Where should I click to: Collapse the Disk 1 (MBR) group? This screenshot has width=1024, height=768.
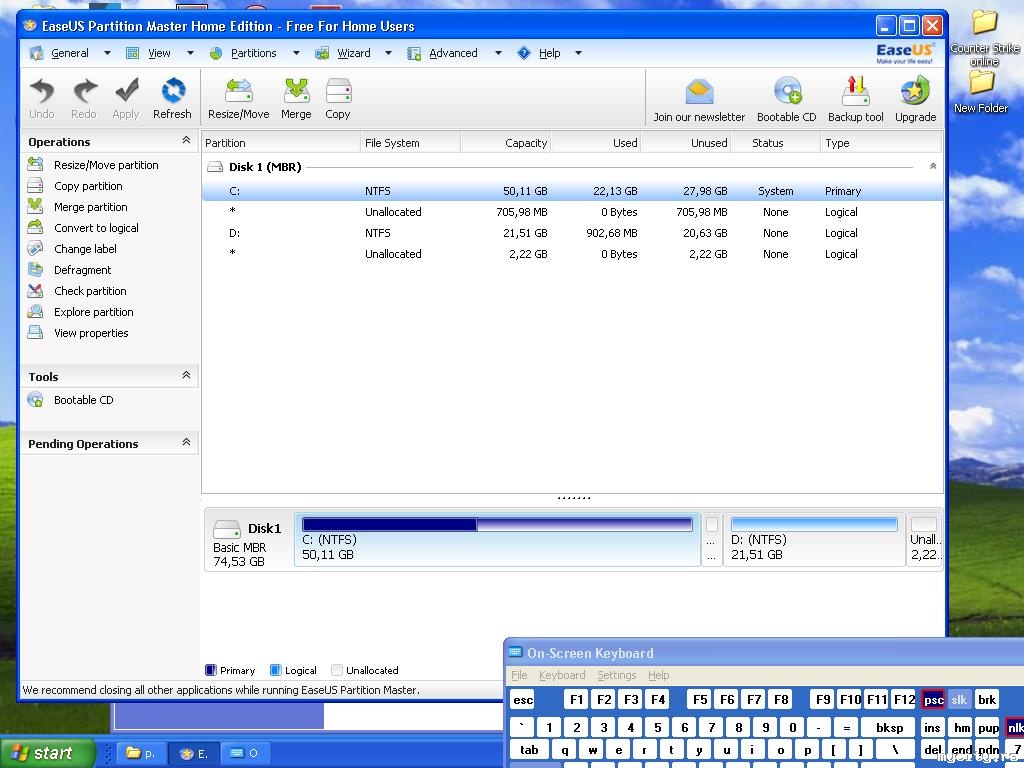click(x=933, y=167)
